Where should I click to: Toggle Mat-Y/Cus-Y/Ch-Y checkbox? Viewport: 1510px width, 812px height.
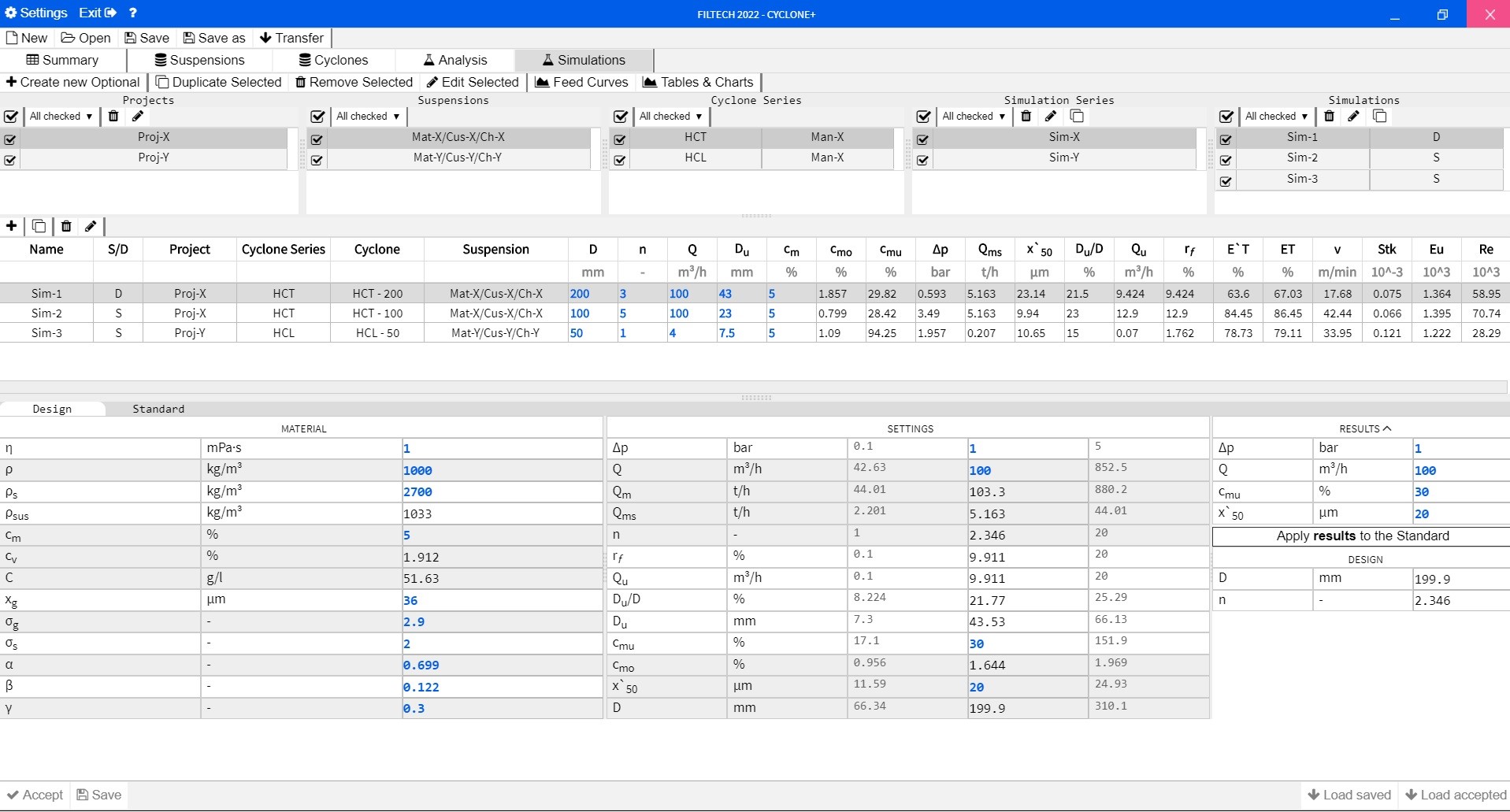pos(317,160)
